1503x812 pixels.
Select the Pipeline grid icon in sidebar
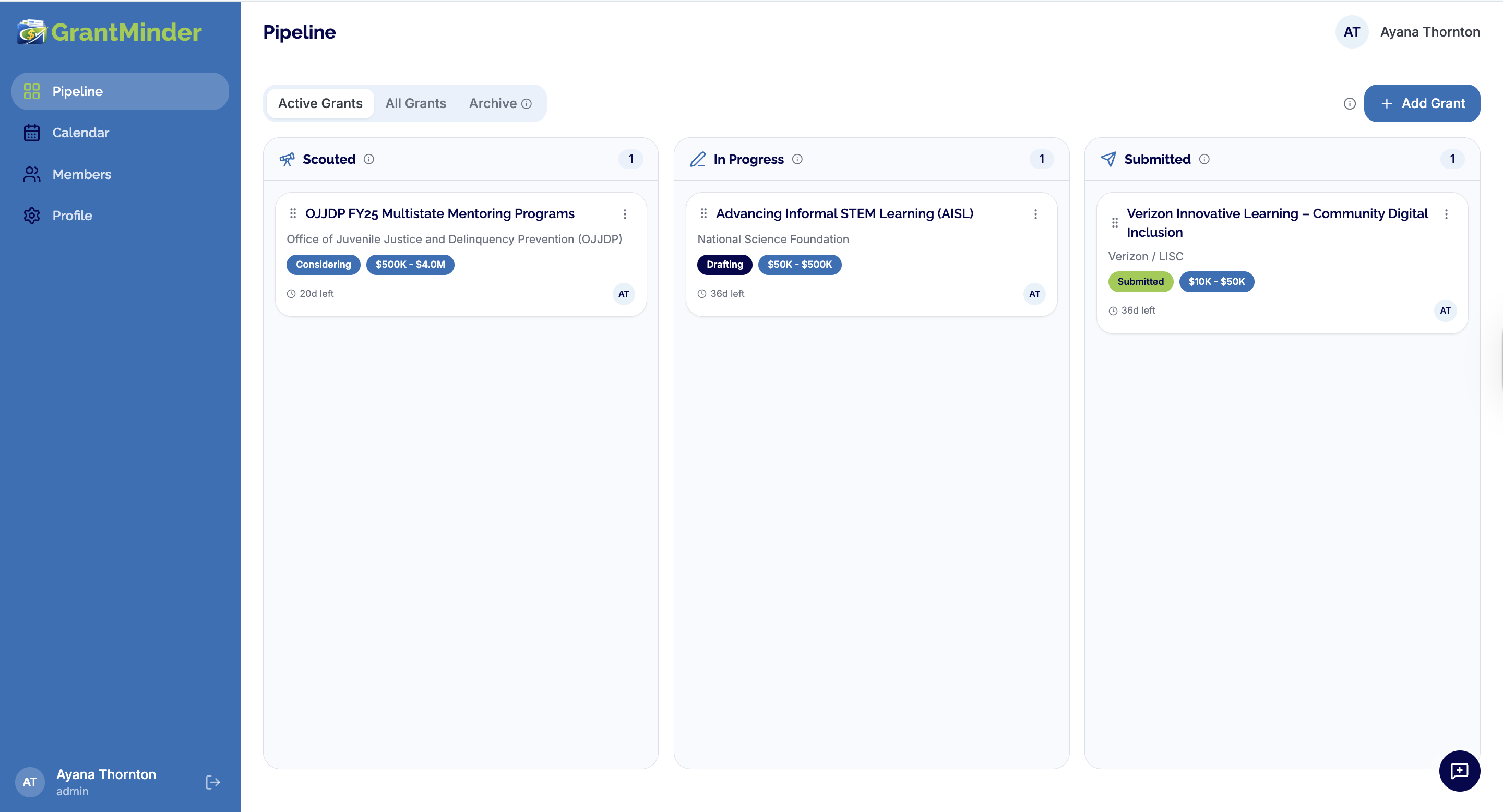31,91
